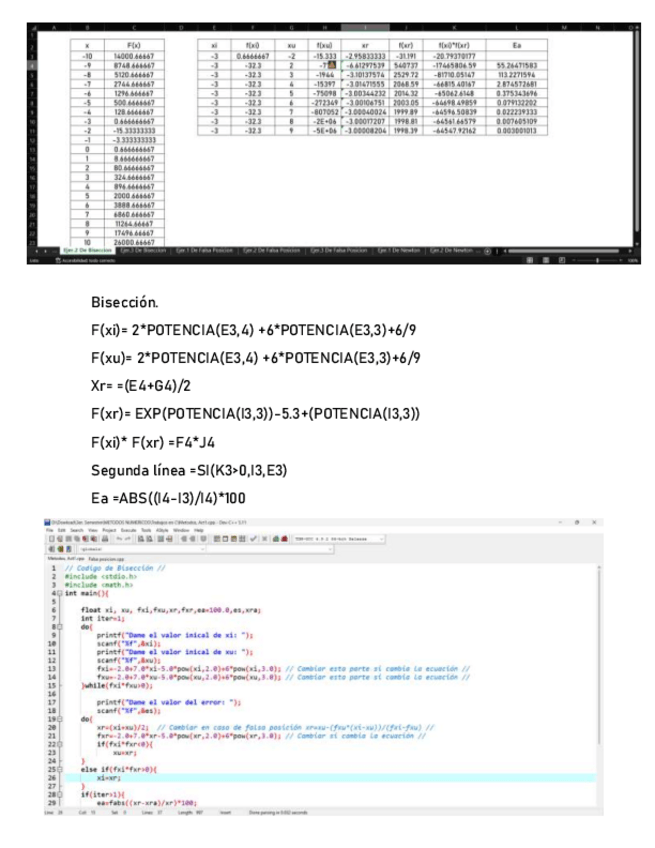The height and width of the screenshot is (848, 655).
Task: Click the Stop execution X icon
Action: pyautogui.click(x=264, y=539)
